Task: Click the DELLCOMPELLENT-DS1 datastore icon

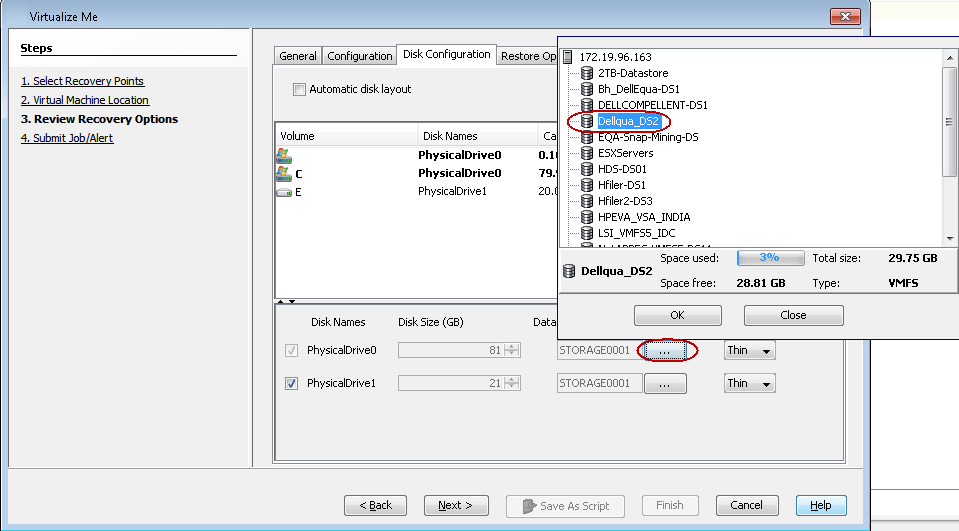Action: (x=587, y=105)
